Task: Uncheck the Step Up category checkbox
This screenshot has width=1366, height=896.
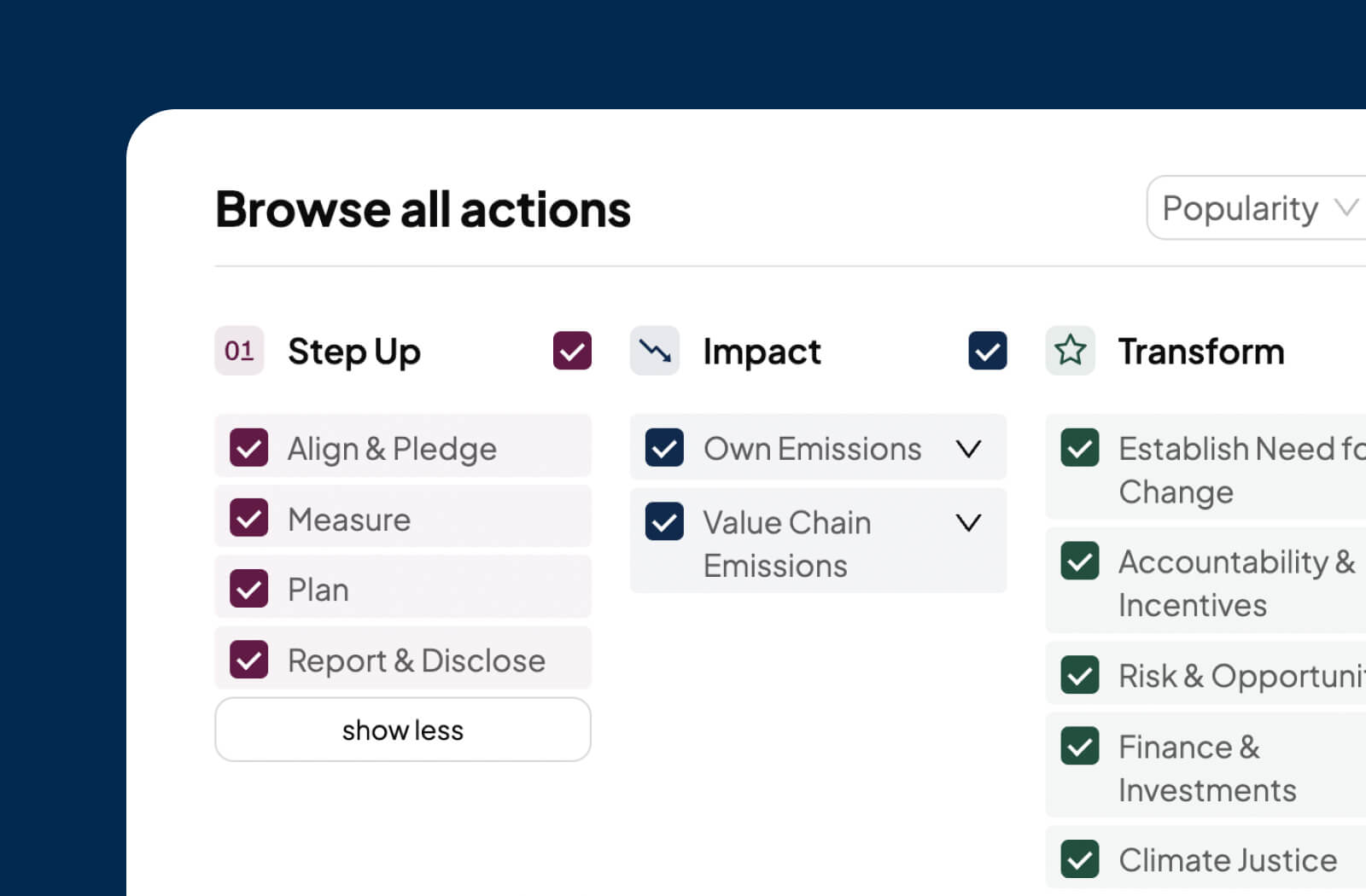Action: coord(571,351)
